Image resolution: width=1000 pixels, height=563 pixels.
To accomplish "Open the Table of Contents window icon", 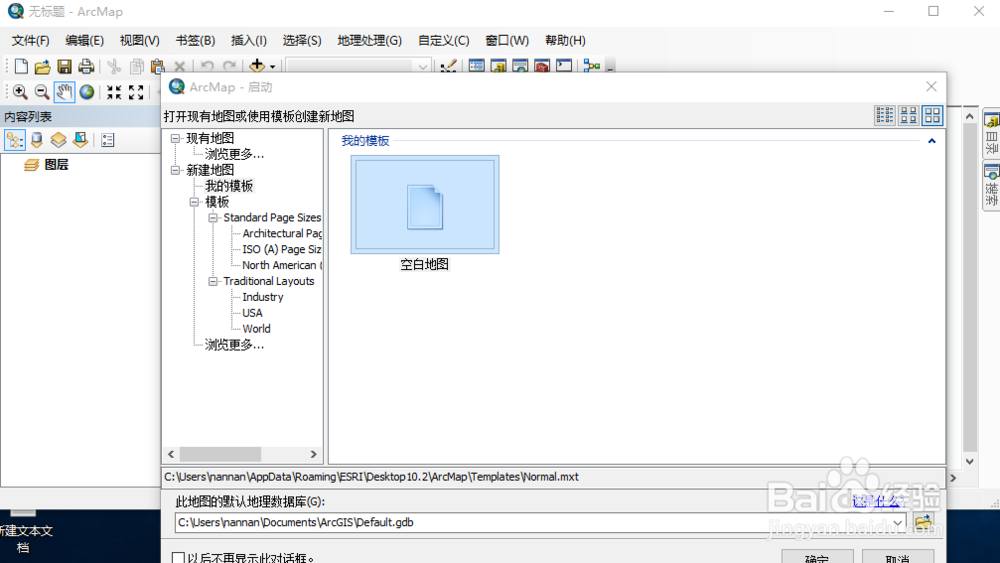I will (x=476, y=66).
